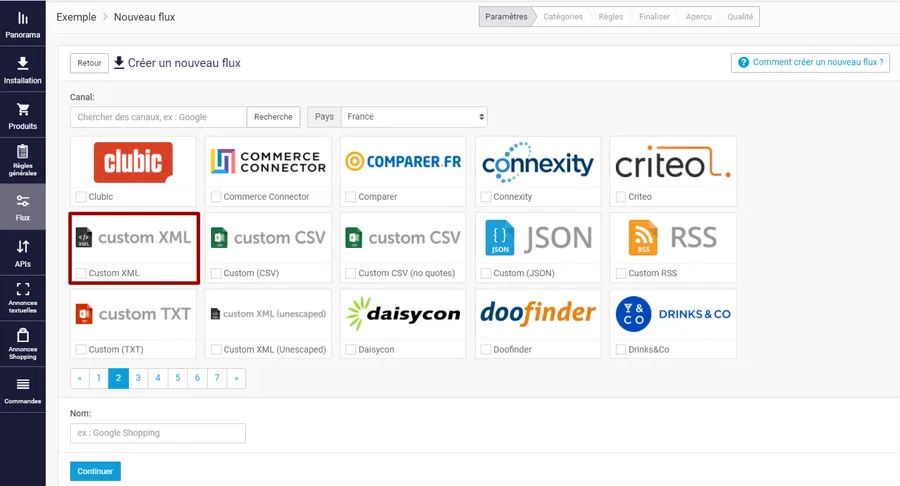Go to pagination page 1
This screenshot has width=900, height=486.
99,378
